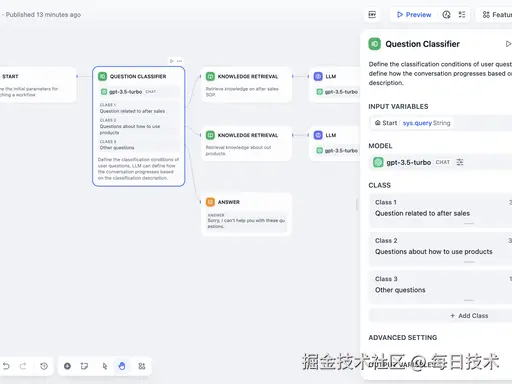Open the Features button

tap(496, 15)
